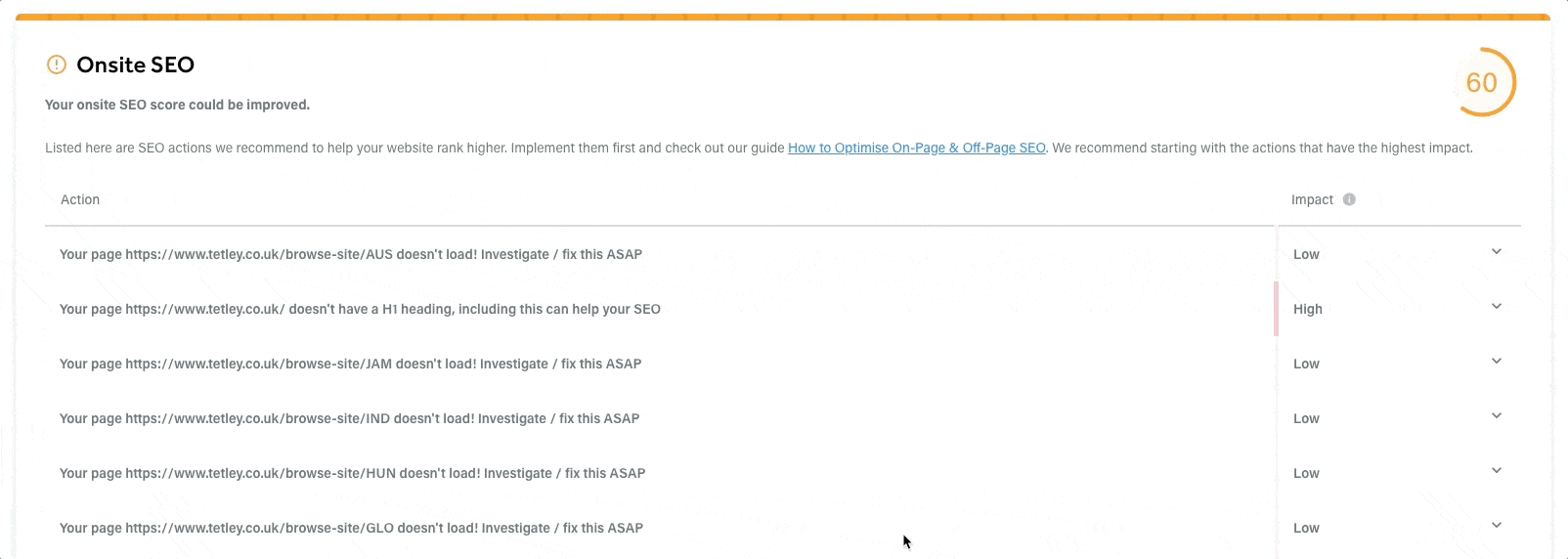Click the Low impact of IND row
The height and width of the screenshot is (559, 1568).
pos(1306,418)
